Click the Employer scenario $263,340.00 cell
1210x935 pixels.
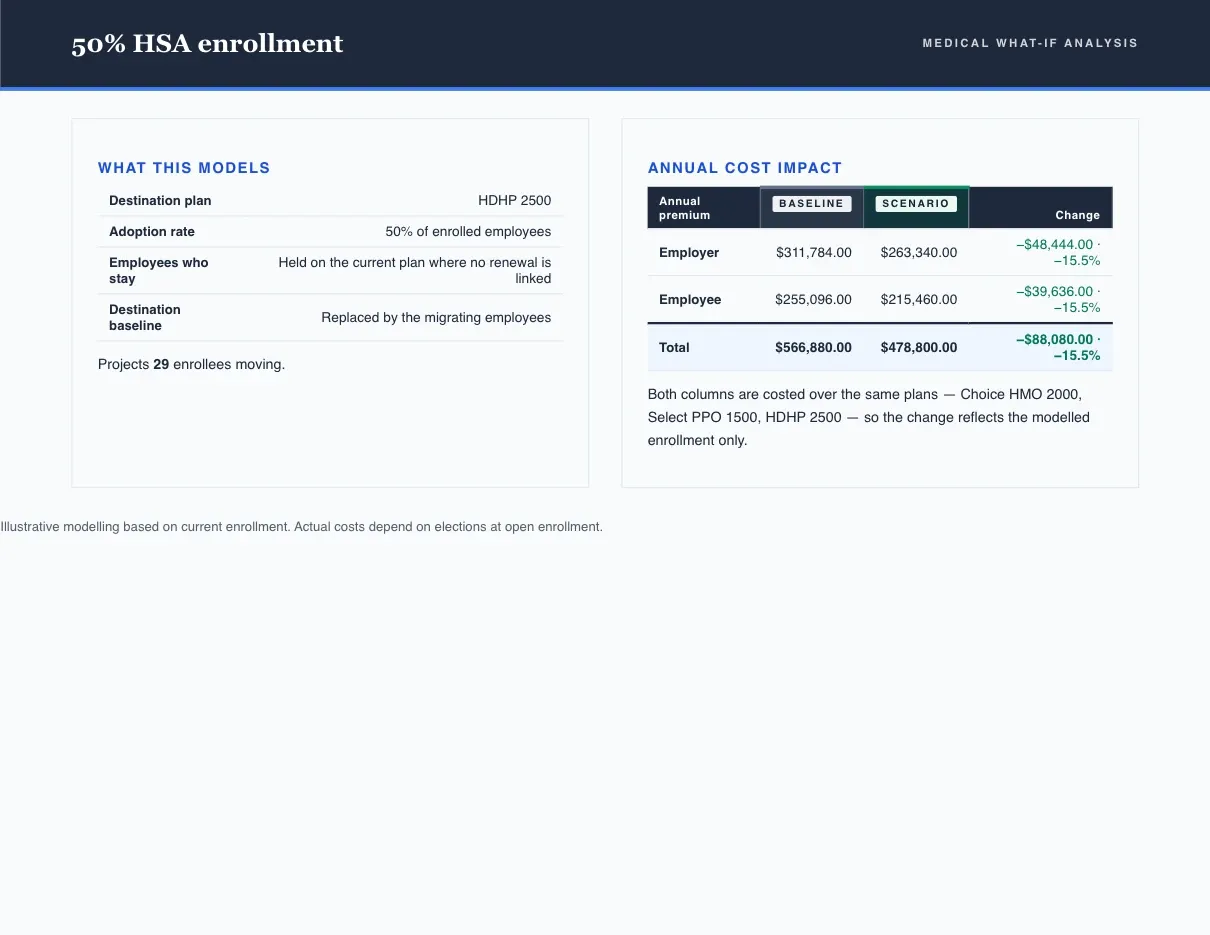(918, 253)
